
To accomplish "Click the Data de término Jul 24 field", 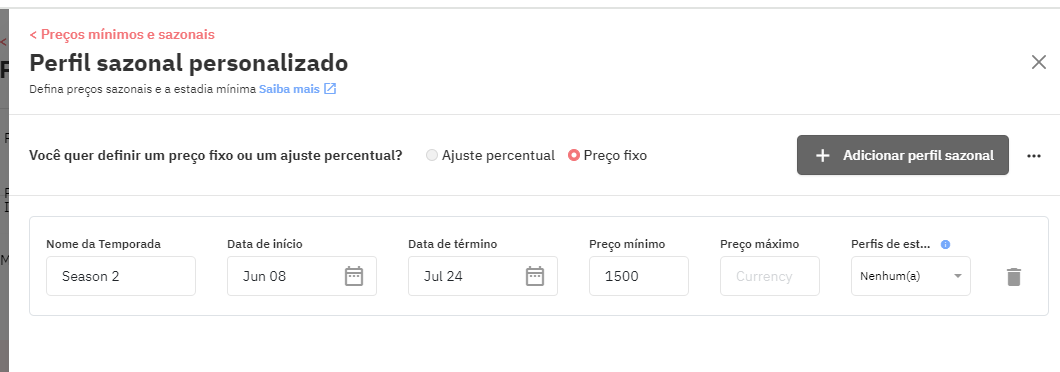I will pos(483,276).
